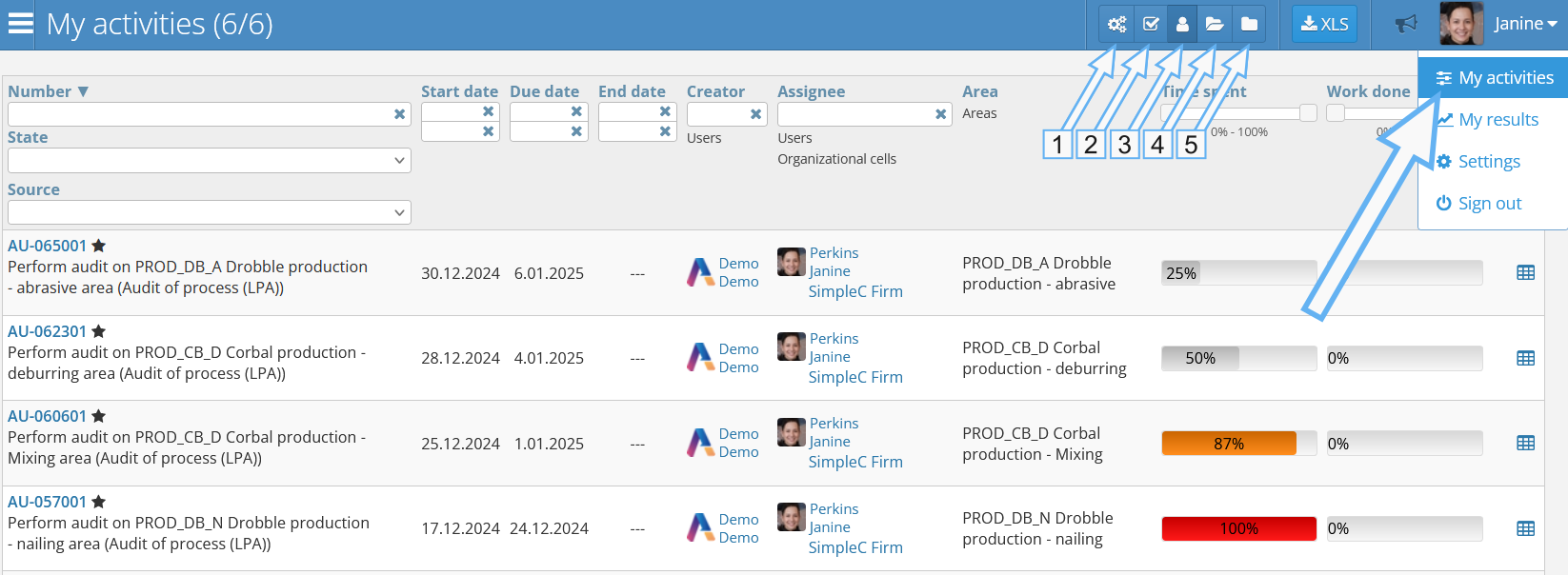Toggle the star next to AU-057001
Screen dimensions: 1568x575
99,502
